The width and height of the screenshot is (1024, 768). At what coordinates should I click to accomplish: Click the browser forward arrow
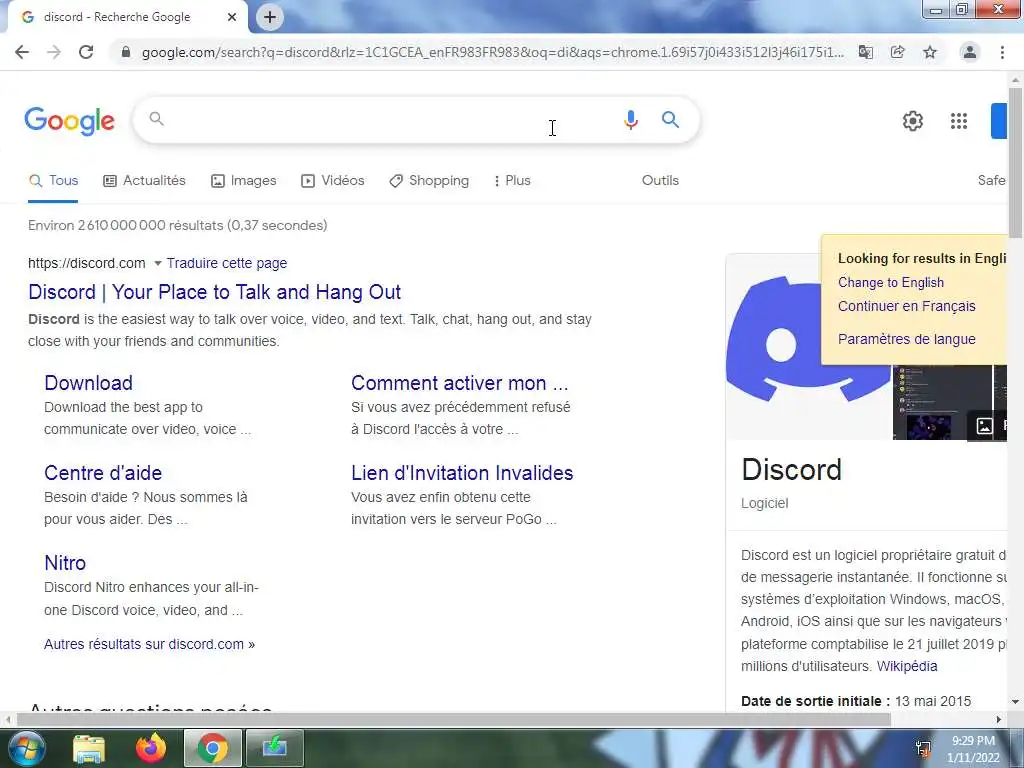54,52
